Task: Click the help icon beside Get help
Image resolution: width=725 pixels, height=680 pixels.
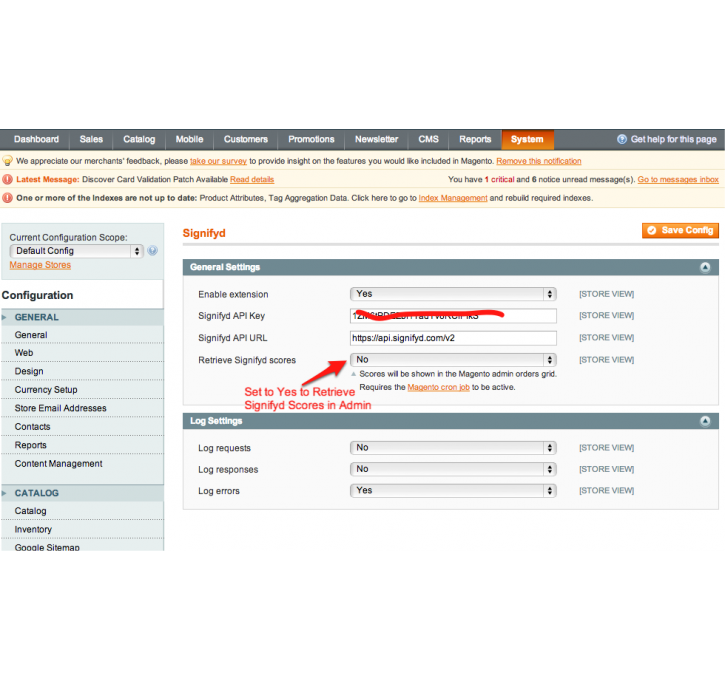Action: coord(622,139)
